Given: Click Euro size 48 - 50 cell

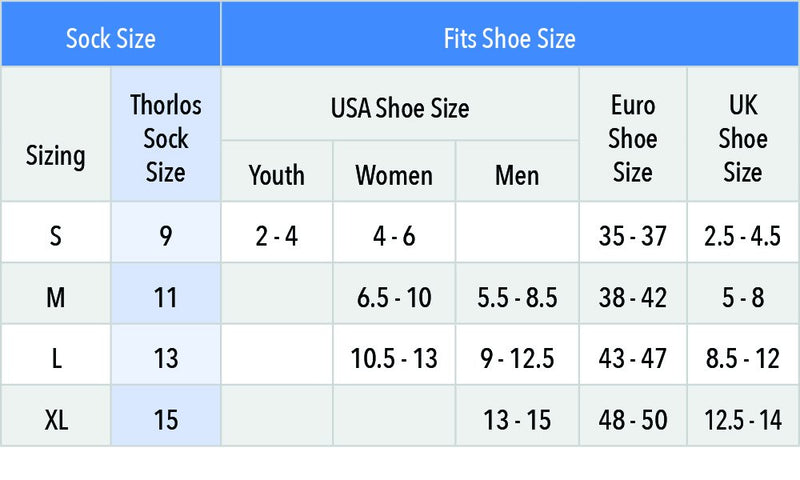Looking at the screenshot, I should tap(633, 416).
